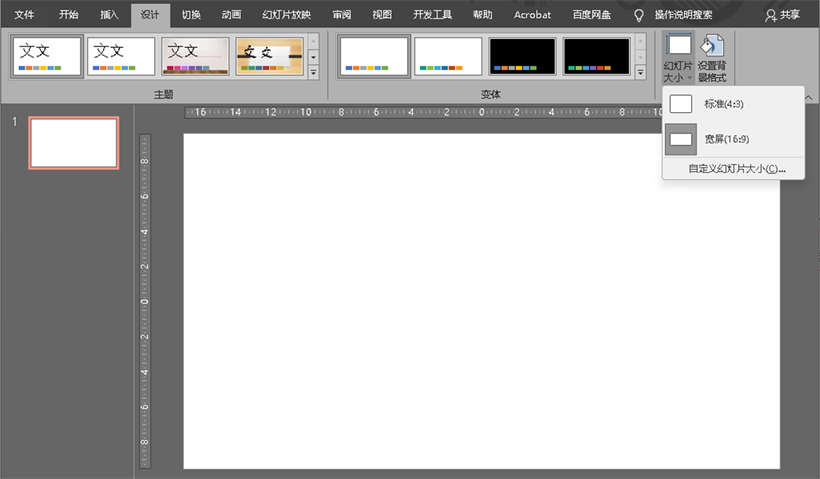
Task: Expand the variants gallery more arrow
Action: click(x=640, y=73)
